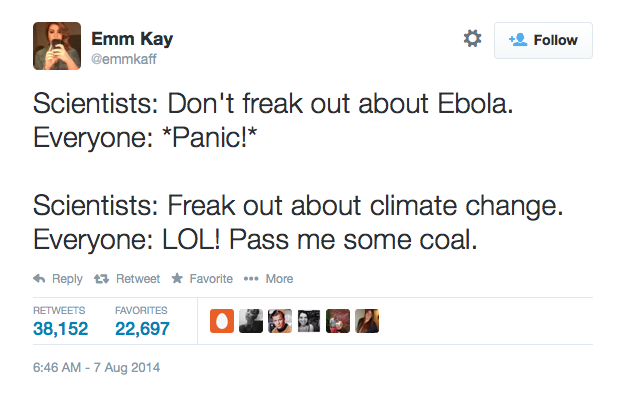Click the Retweet text label
624x395 pixels.
pos(138,279)
